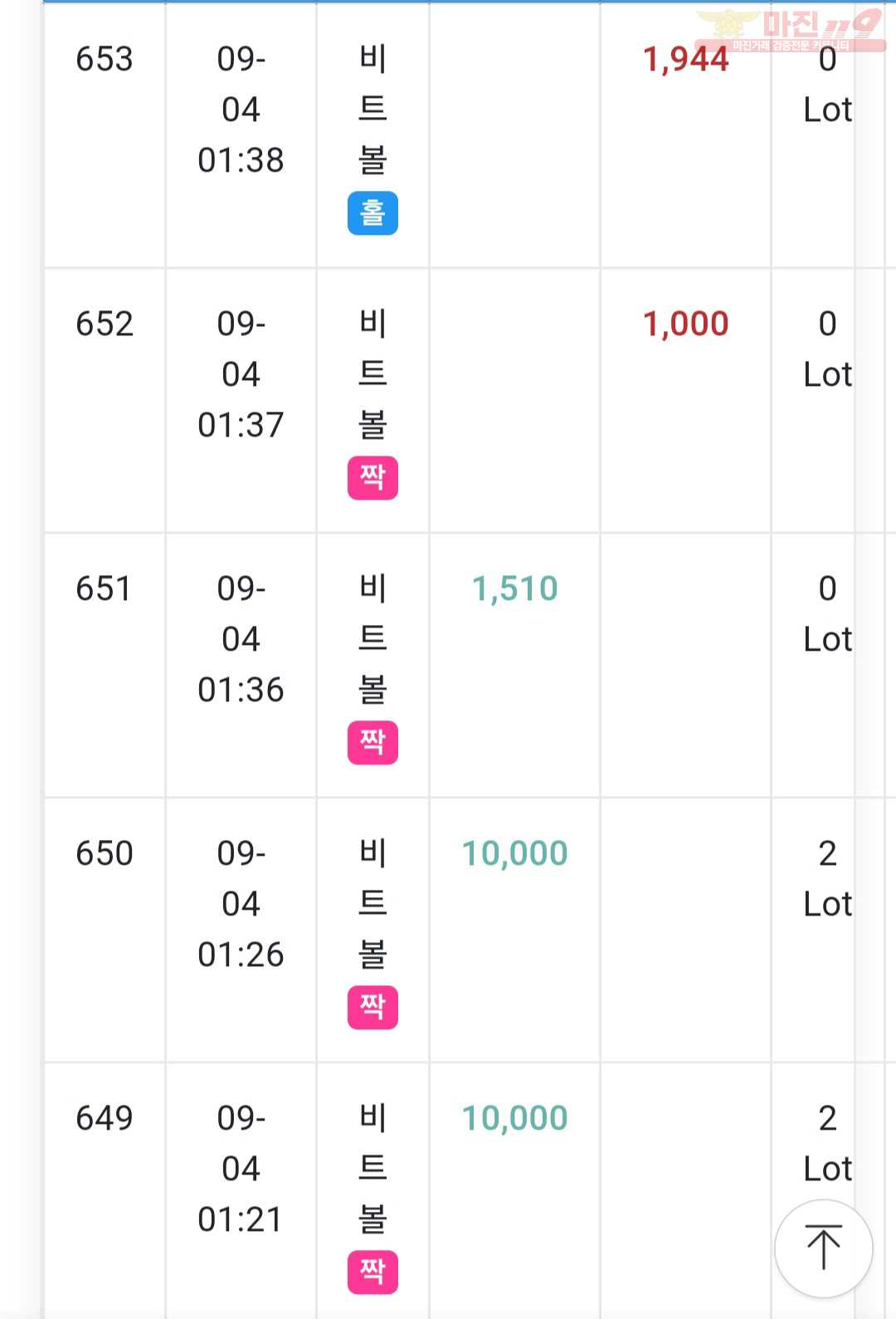Click the 09-04 01:26 timestamp

point(241,904)
